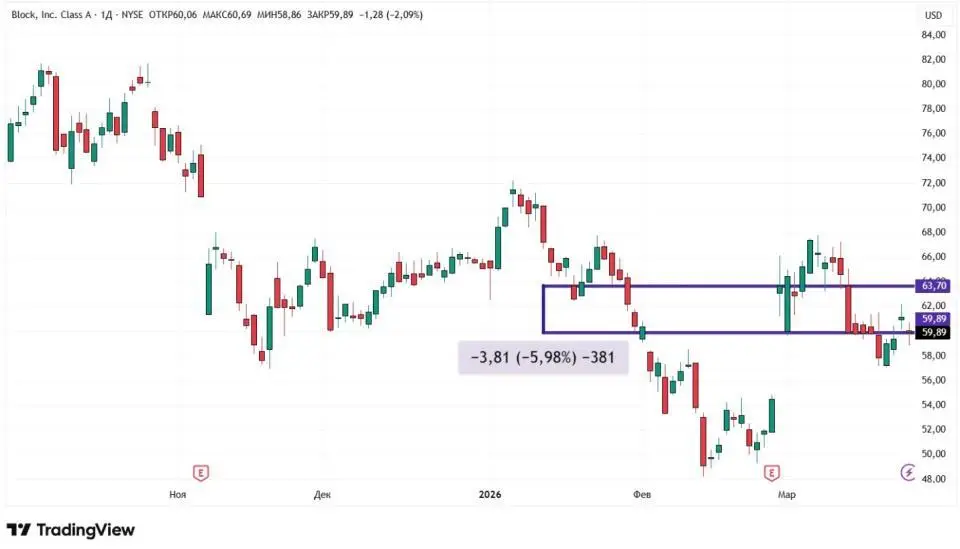Click the earnings marker near Ноя

tap(201, 472)
